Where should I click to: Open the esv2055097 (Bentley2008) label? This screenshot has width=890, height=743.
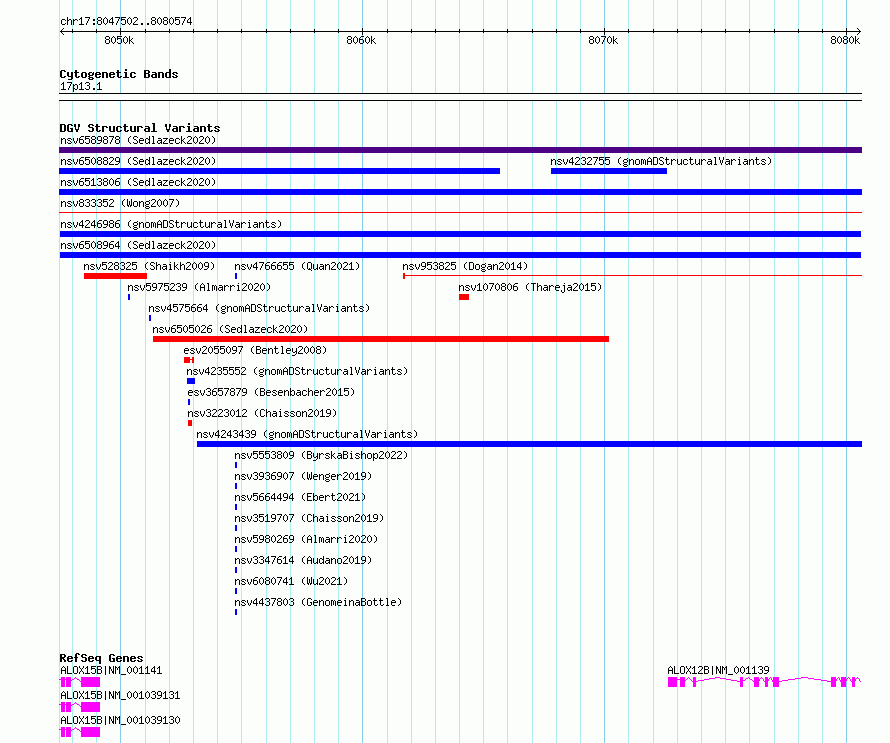tap(255, 350)
